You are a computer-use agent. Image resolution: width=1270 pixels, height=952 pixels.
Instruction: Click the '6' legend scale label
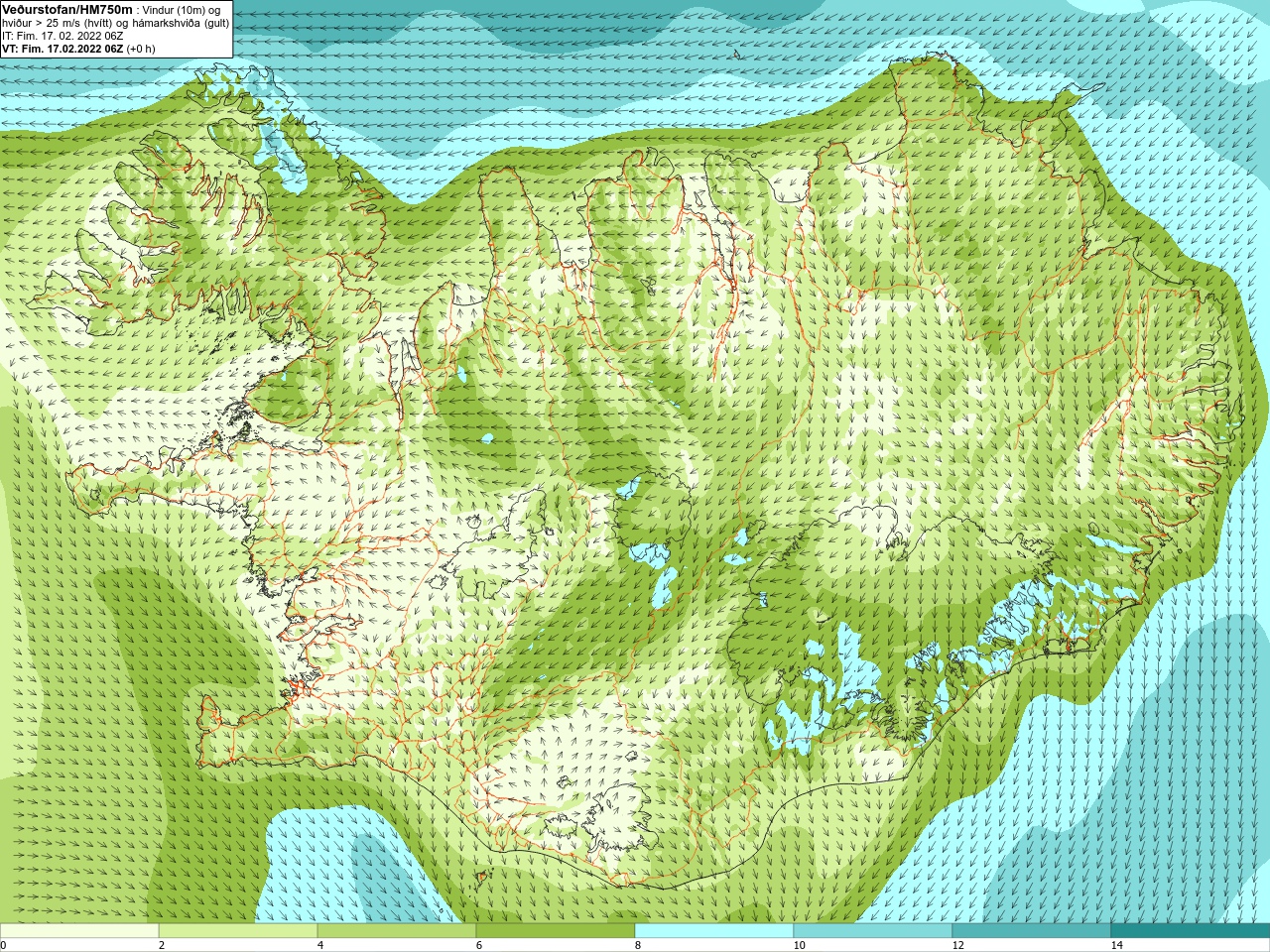click(x=479, y=945)
